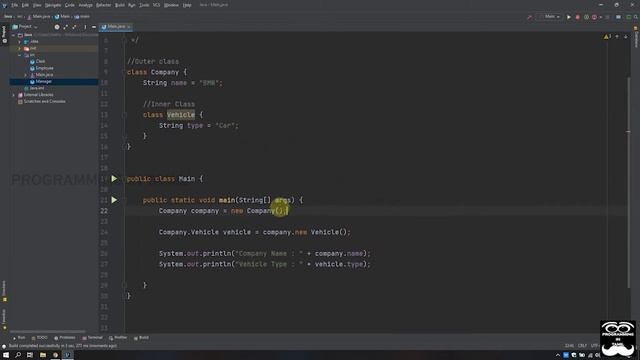Collapse the root project folder
The height and width of the screenshot is (360, 640).
[14, 35]
